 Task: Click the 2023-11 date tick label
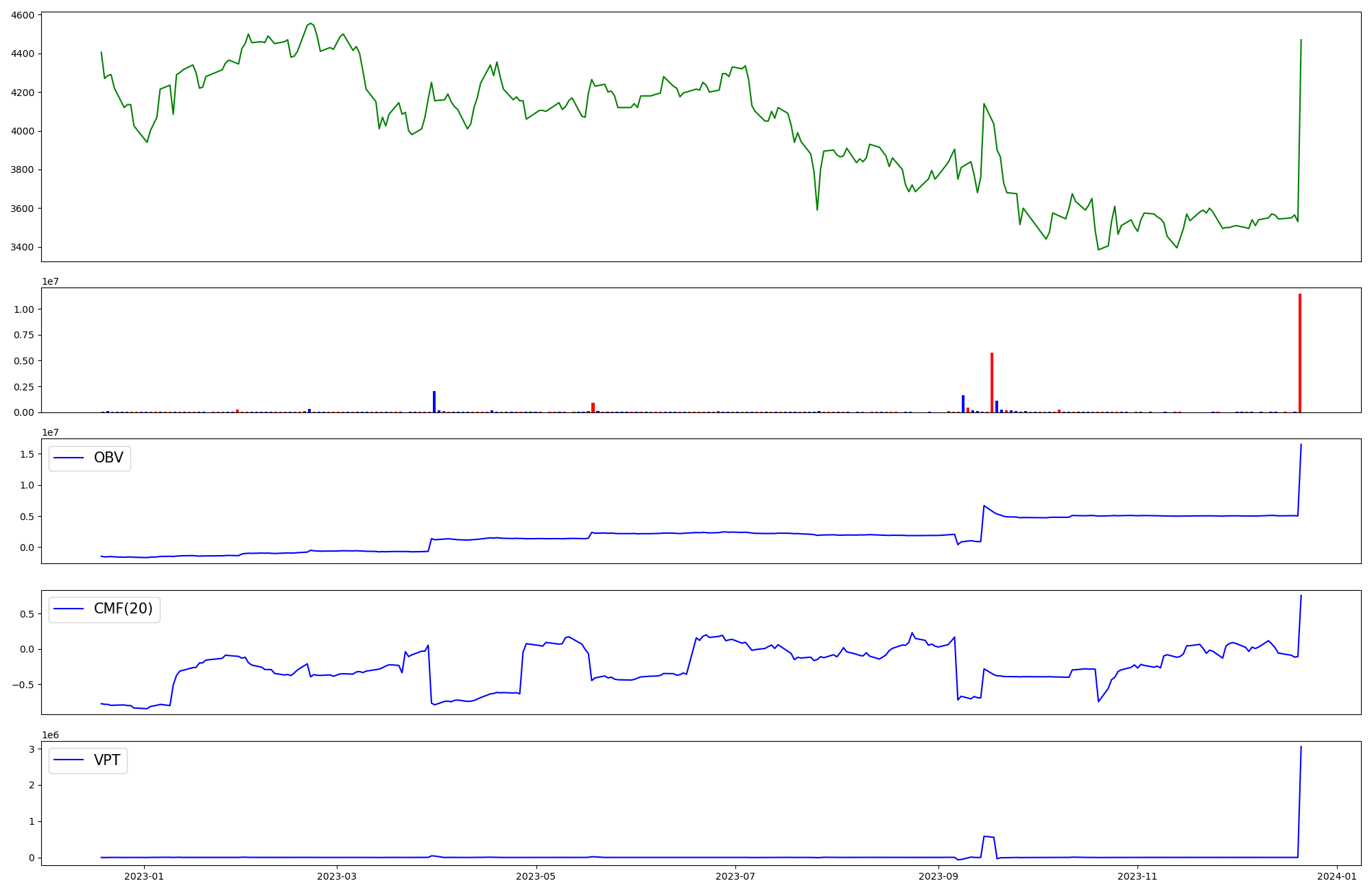point(1137,876)
